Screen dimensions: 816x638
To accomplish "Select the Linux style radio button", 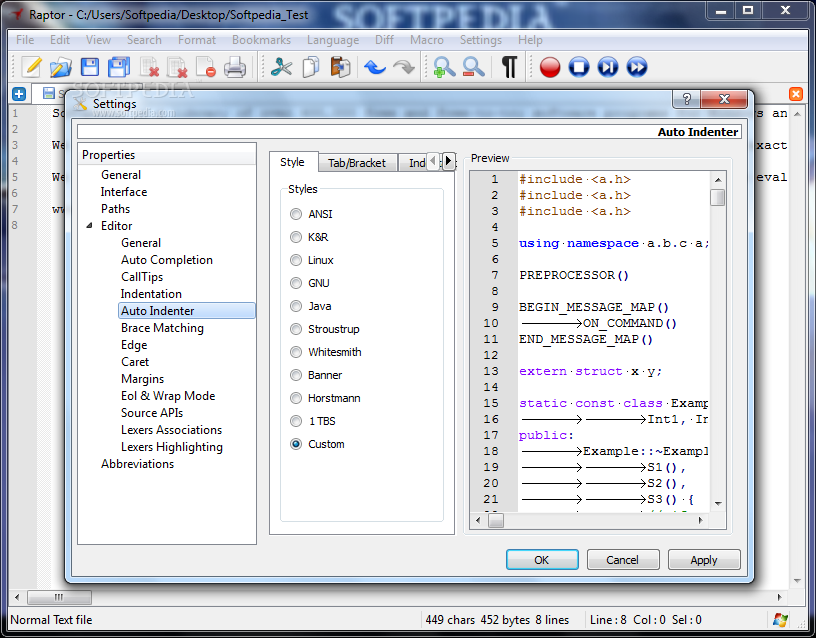I will [296, 260].
